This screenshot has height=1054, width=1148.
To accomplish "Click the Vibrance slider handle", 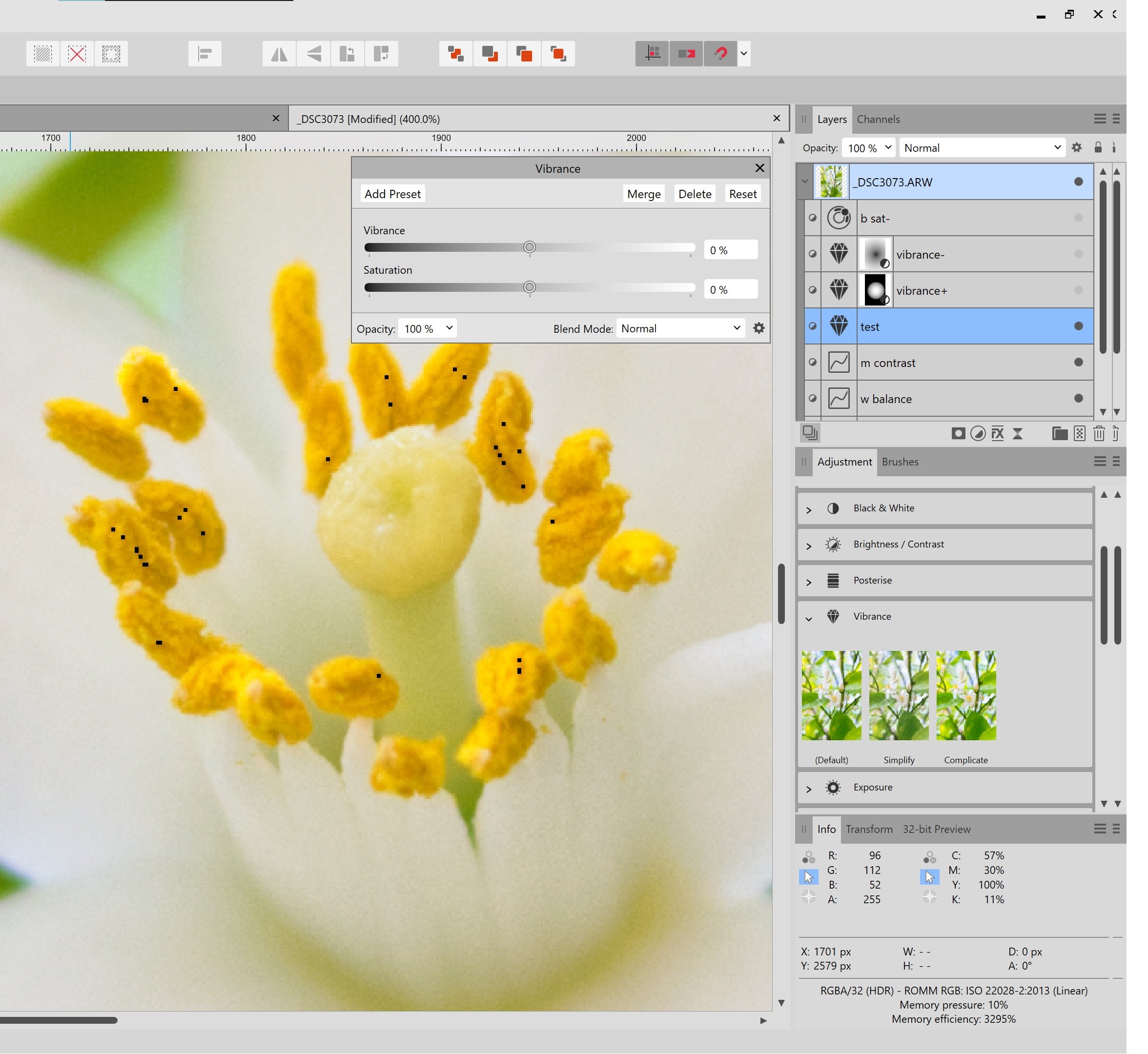I will coord(530,247).
